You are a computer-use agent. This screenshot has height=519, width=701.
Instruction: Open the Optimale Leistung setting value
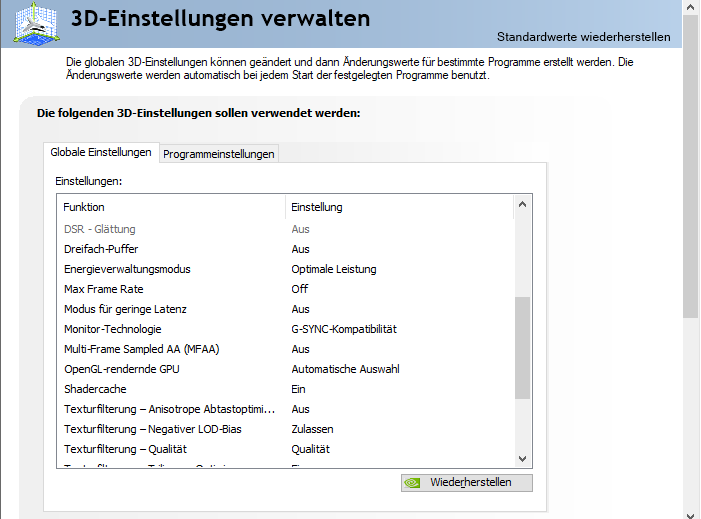pyautogui.click(x=334, y=269)
